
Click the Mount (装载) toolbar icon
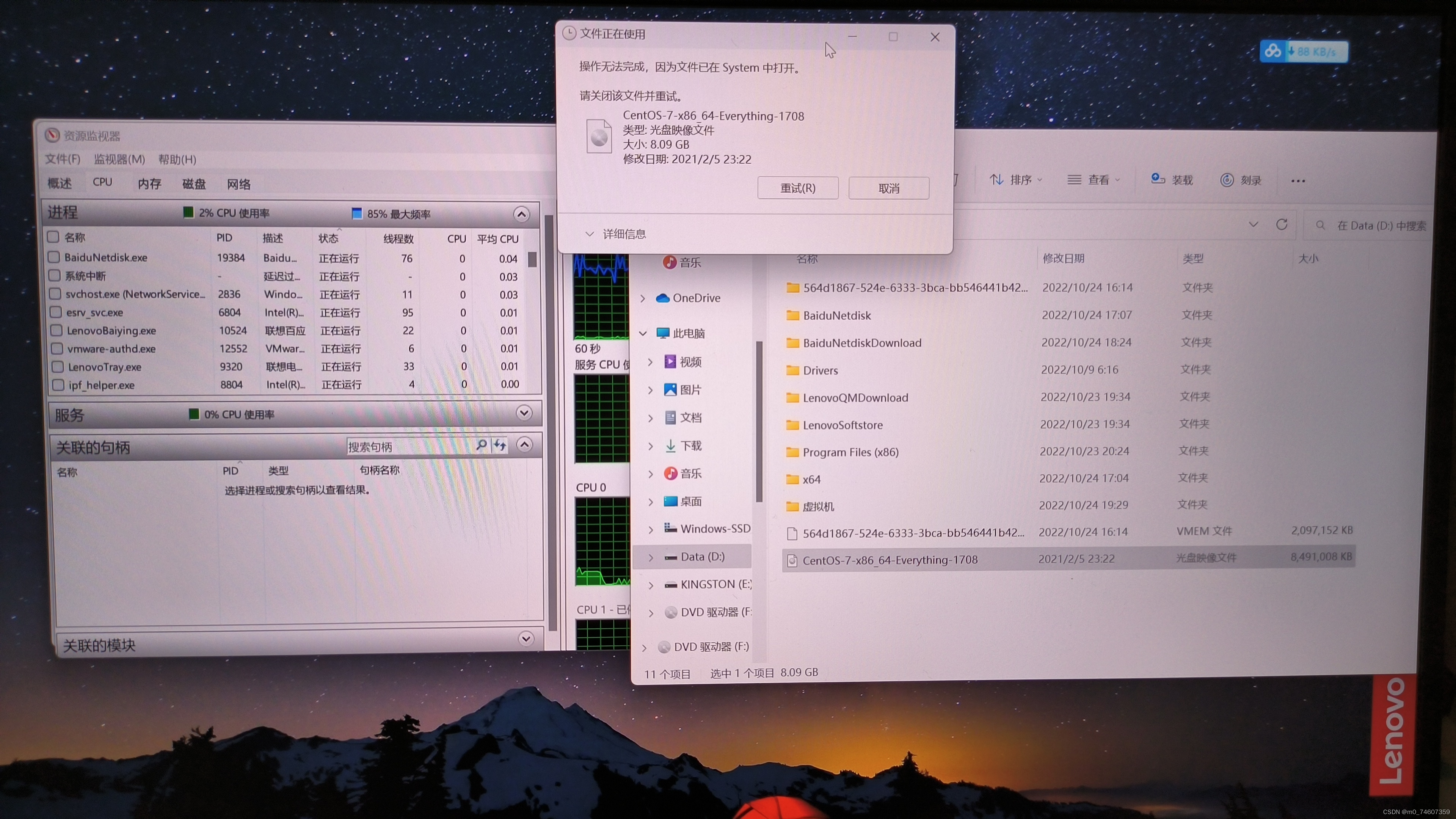[1158, 179]
